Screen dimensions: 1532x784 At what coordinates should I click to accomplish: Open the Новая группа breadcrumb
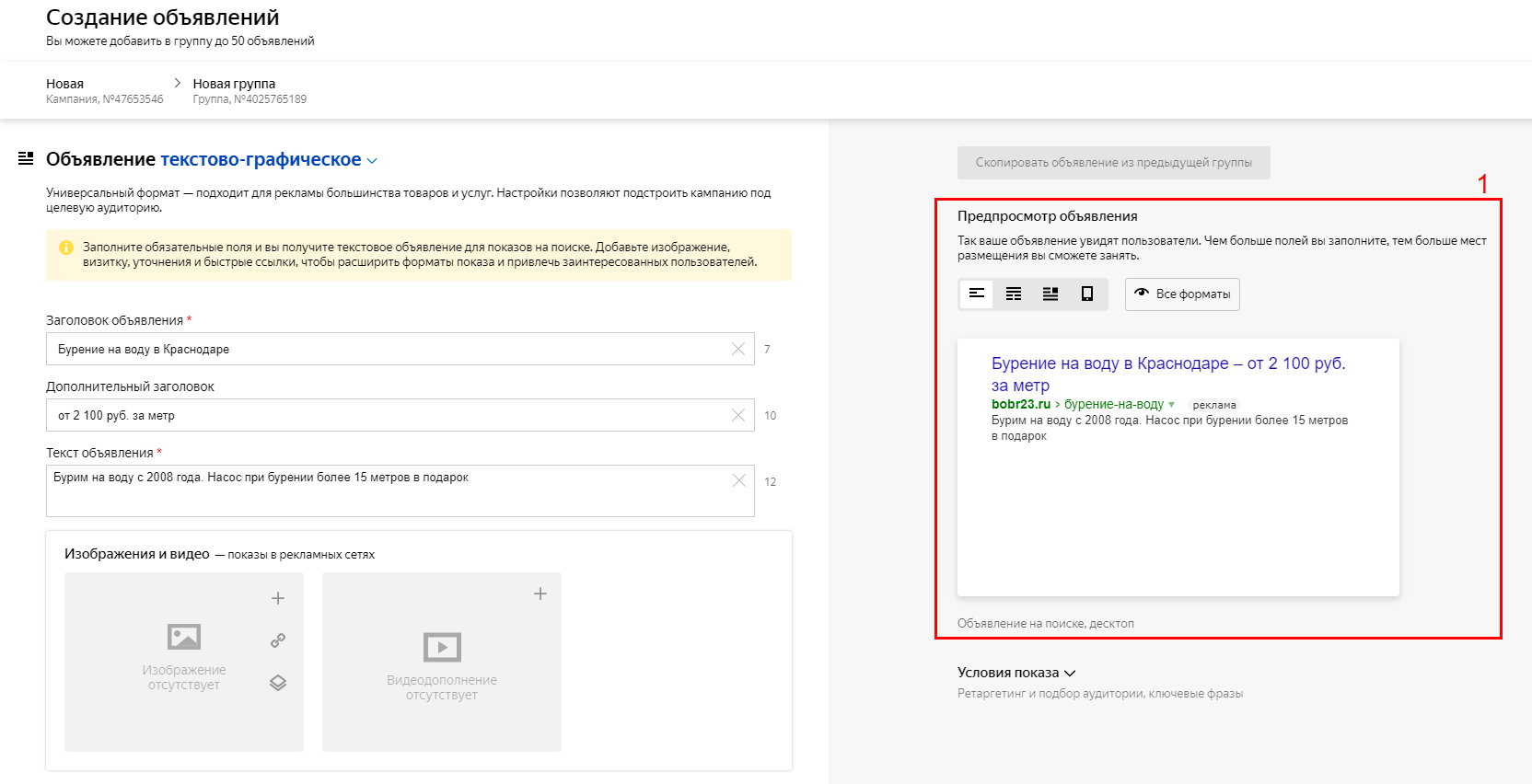click(x=234, y=84)
